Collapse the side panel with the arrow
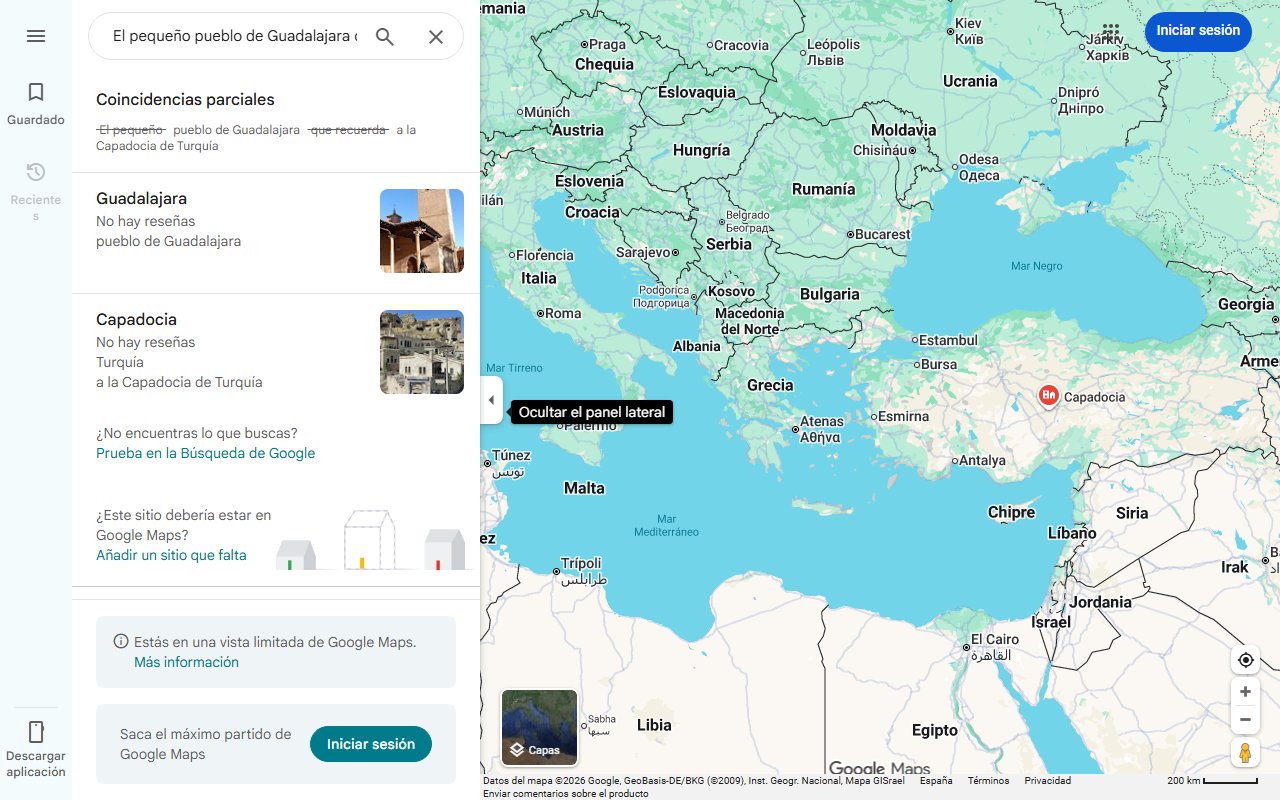Screen dimensions: 1280x800 pos(491,400)
